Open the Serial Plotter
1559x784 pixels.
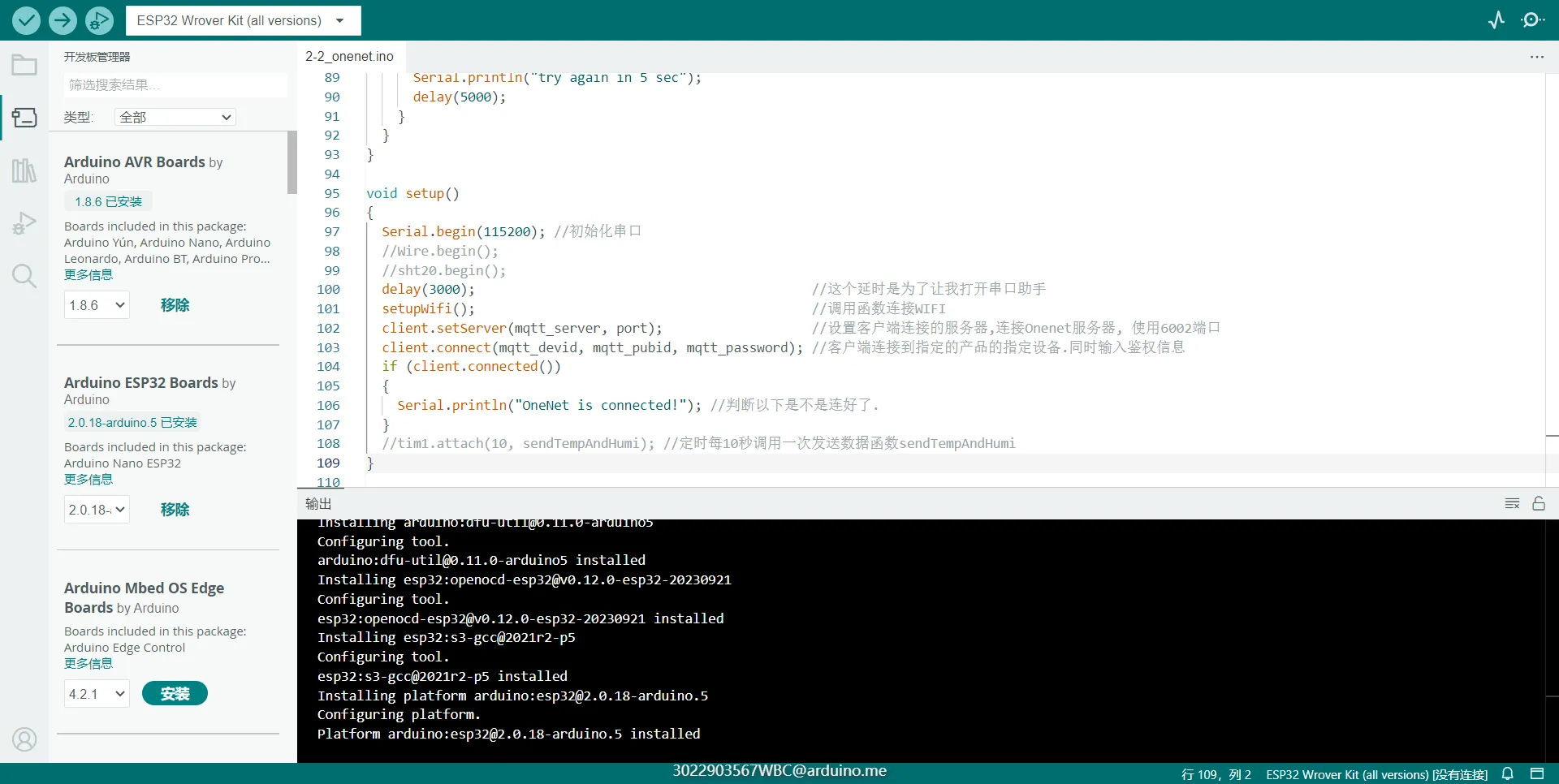tap(1496, 20)
